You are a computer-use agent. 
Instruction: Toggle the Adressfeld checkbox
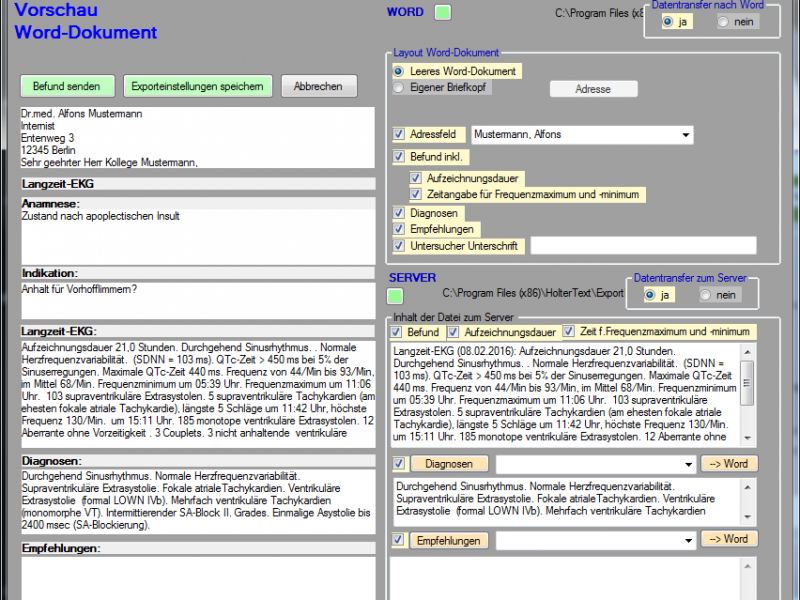399,134
